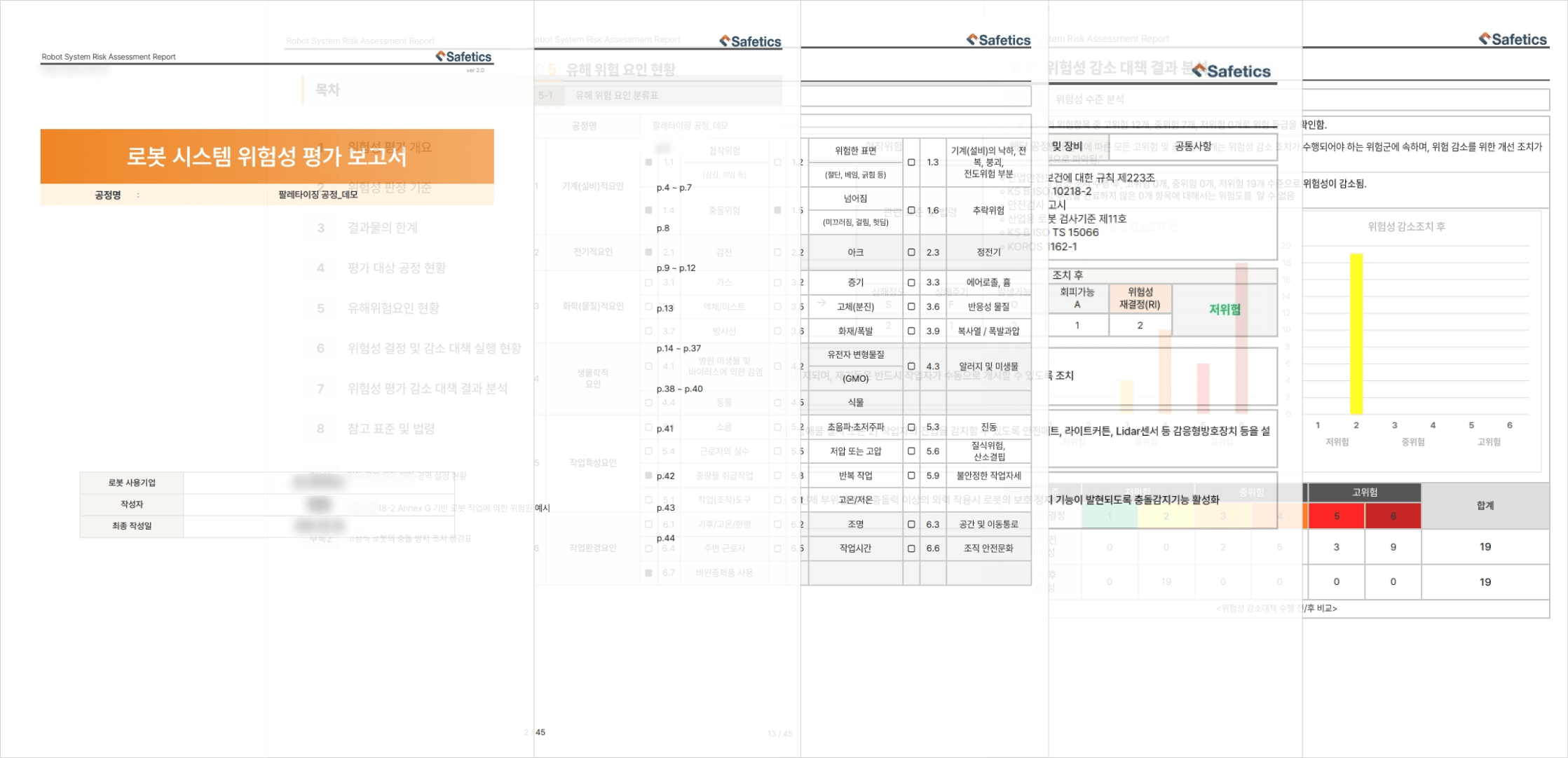Enable the 6.3 공간 및 이동통로 checkbox

tap(911, 524)
